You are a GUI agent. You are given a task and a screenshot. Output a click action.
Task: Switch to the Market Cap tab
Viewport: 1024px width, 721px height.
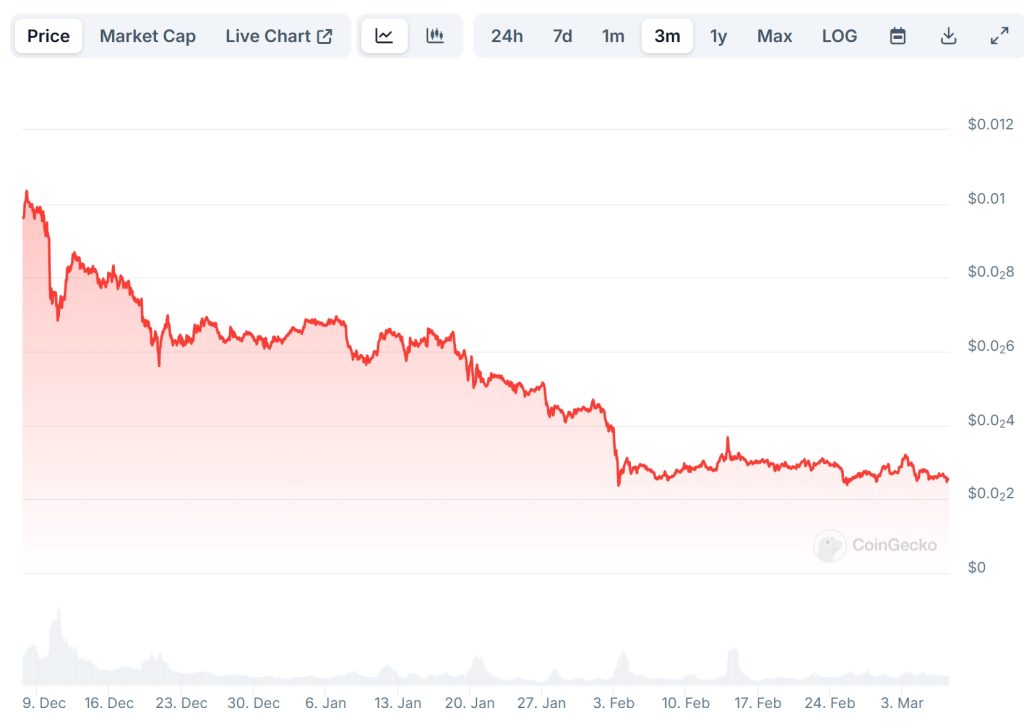pyautogui.click(x=148, y=36)
